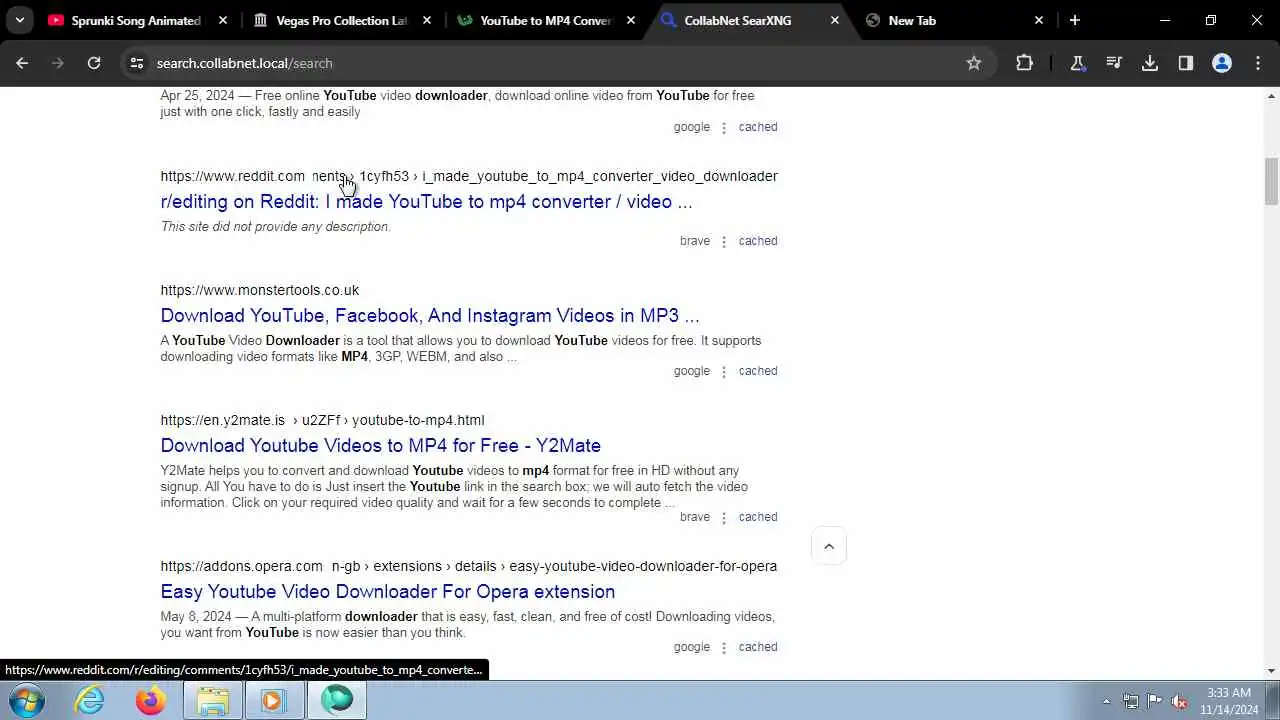Close the YouTube to MP4 Converter tab
Image resolution: width=1280 pixels, height=720 pixels.
tap(631, 20)
